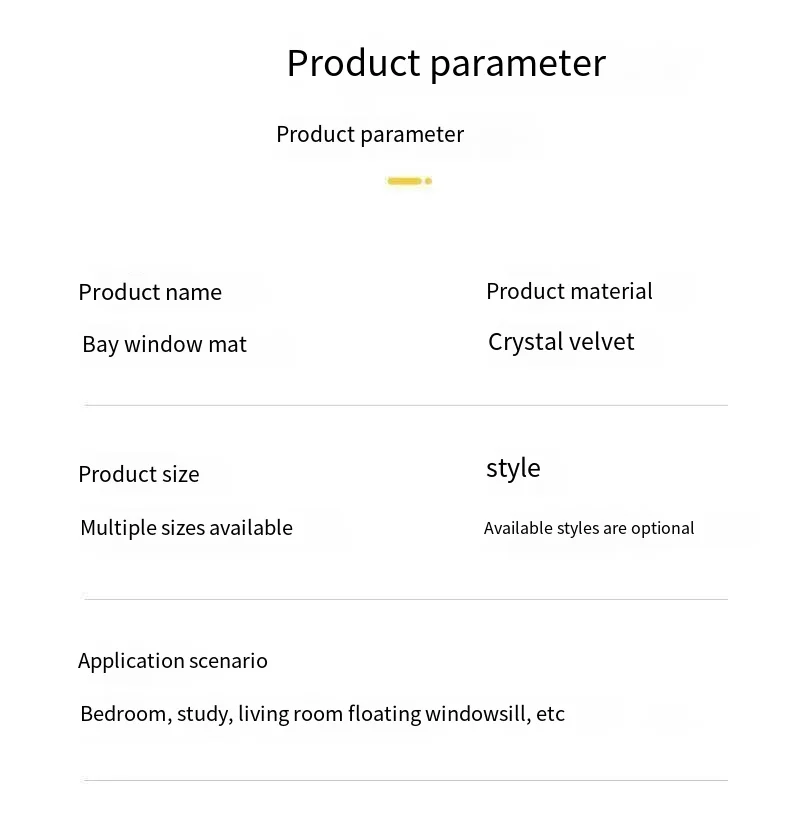
Task: Click the smaller 'Product parameter' subtitle
Action: 370,135
